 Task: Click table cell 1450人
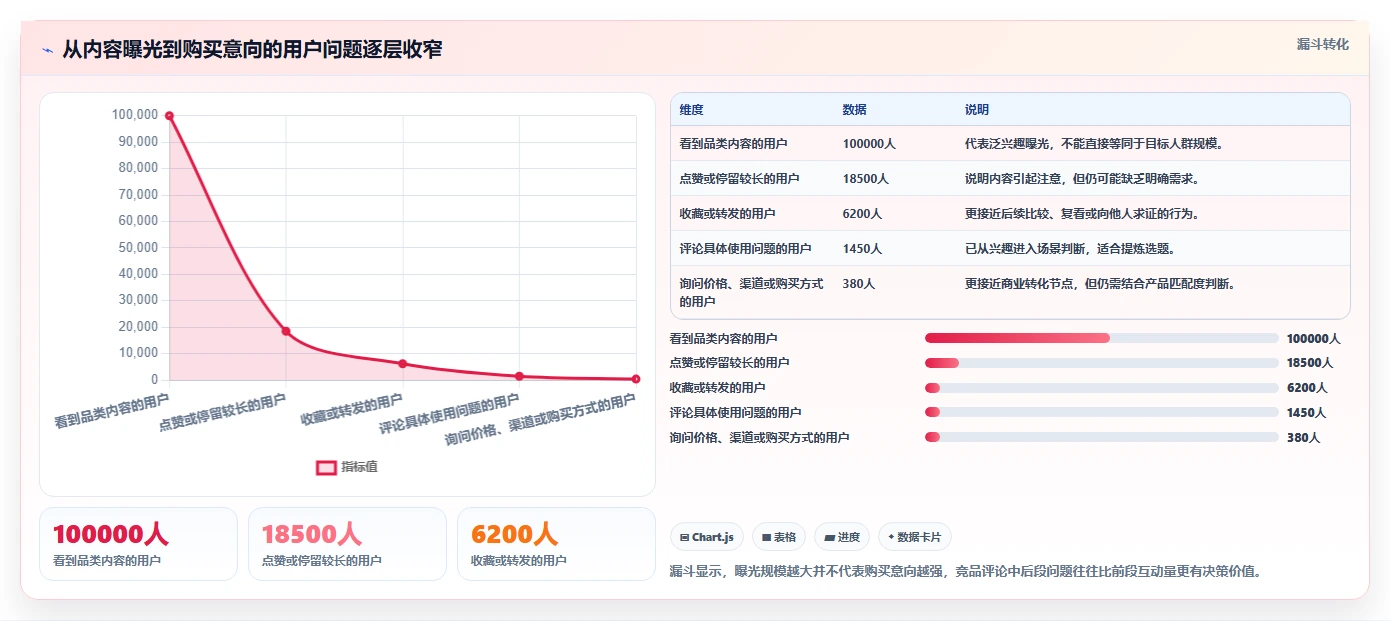(862, 249)
